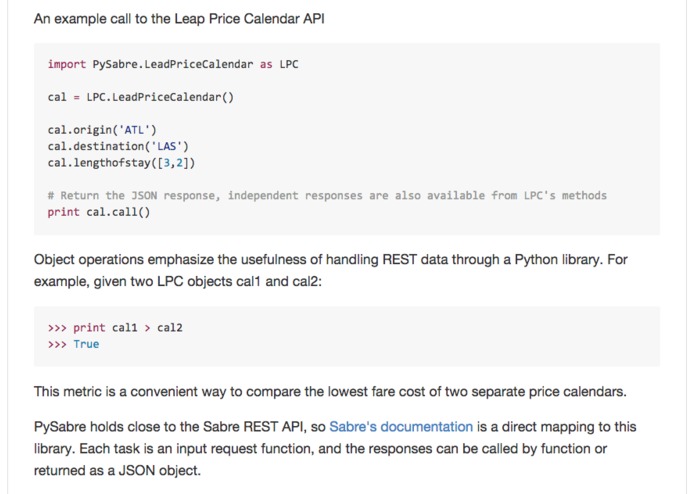Click the cal.origin('ATL') code line

(x=101, y=130)
